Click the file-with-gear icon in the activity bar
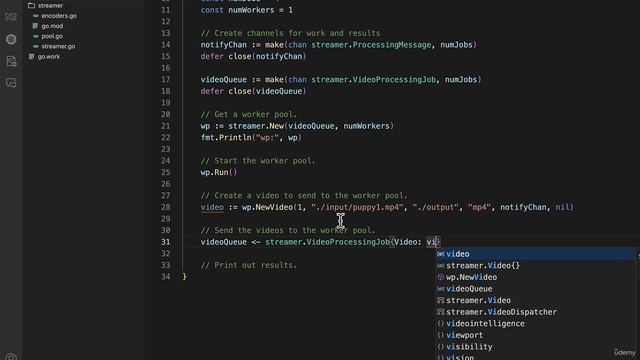This screenshot has height=360, width=640. pos(11,61)
